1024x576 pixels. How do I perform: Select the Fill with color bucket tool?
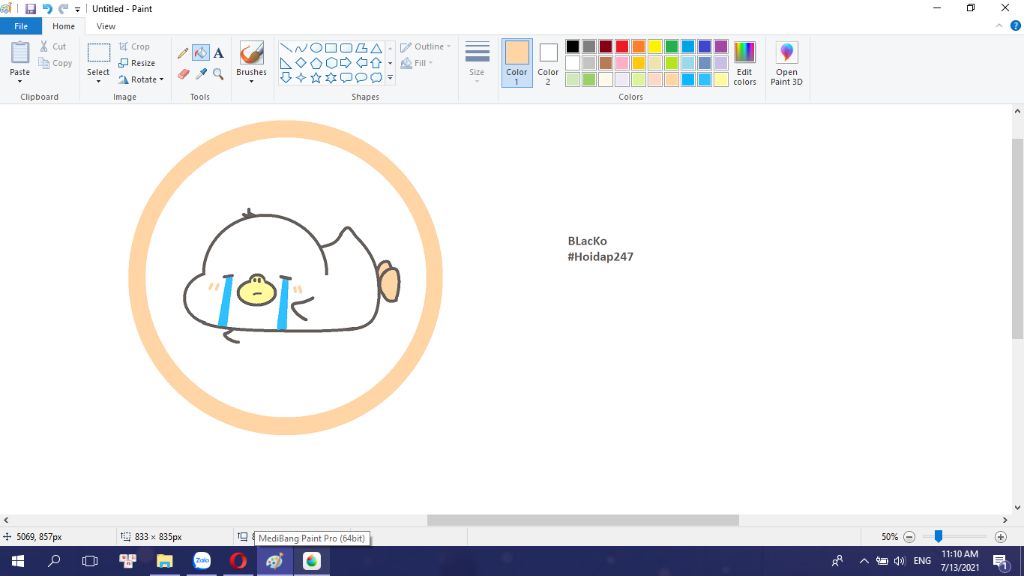pyautogui.click(x=200, y=53)
